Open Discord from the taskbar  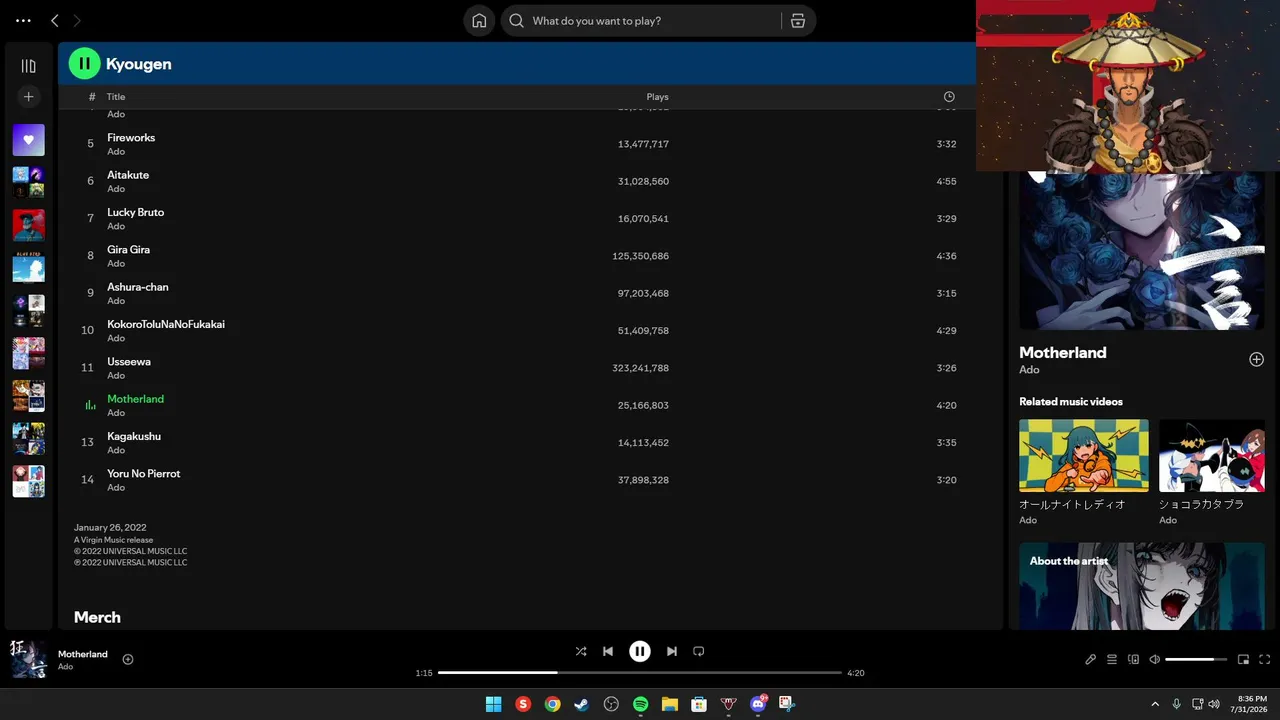[758, 704]
